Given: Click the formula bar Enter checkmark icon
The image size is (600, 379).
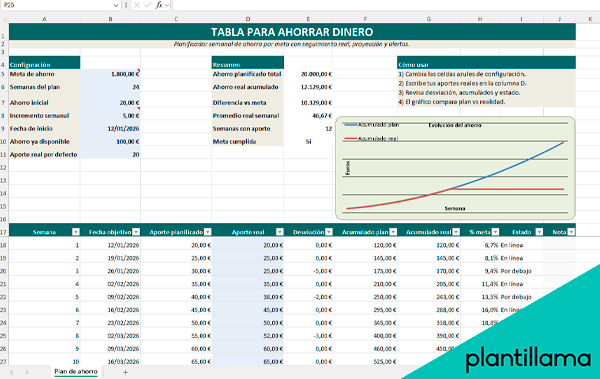Looking at the screenshot, I should [x=147, y=5].
